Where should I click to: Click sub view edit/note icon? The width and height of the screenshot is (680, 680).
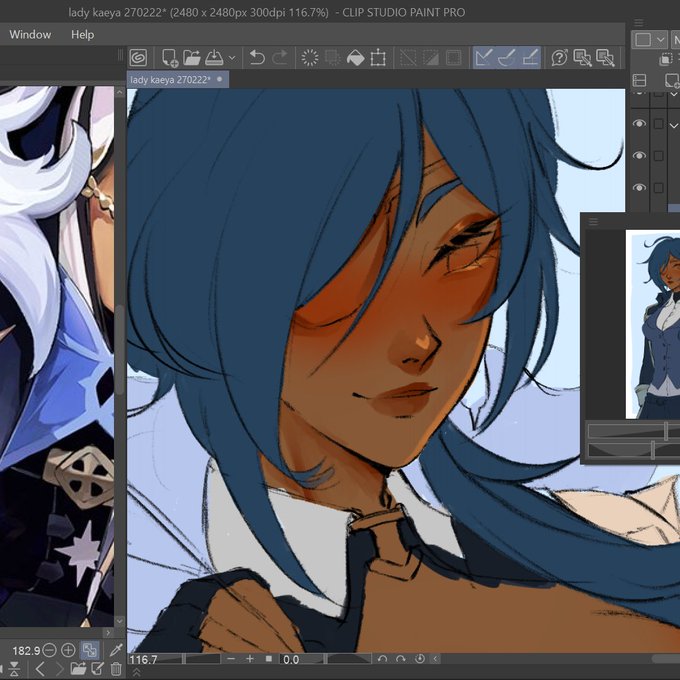pyautogui.click(x=97, y=669)
